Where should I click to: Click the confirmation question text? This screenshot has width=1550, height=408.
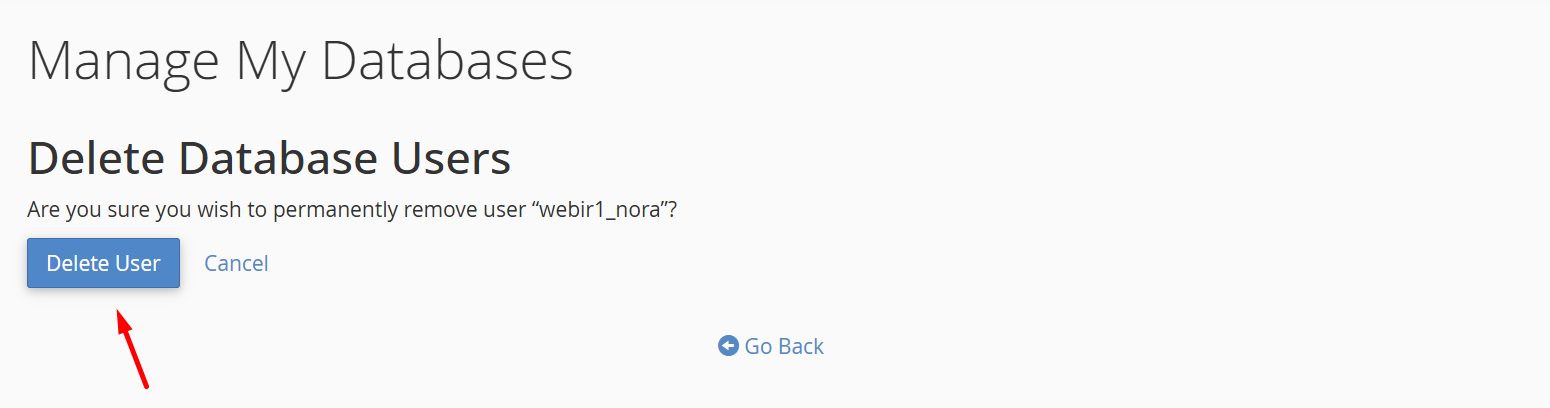point(352,211)
